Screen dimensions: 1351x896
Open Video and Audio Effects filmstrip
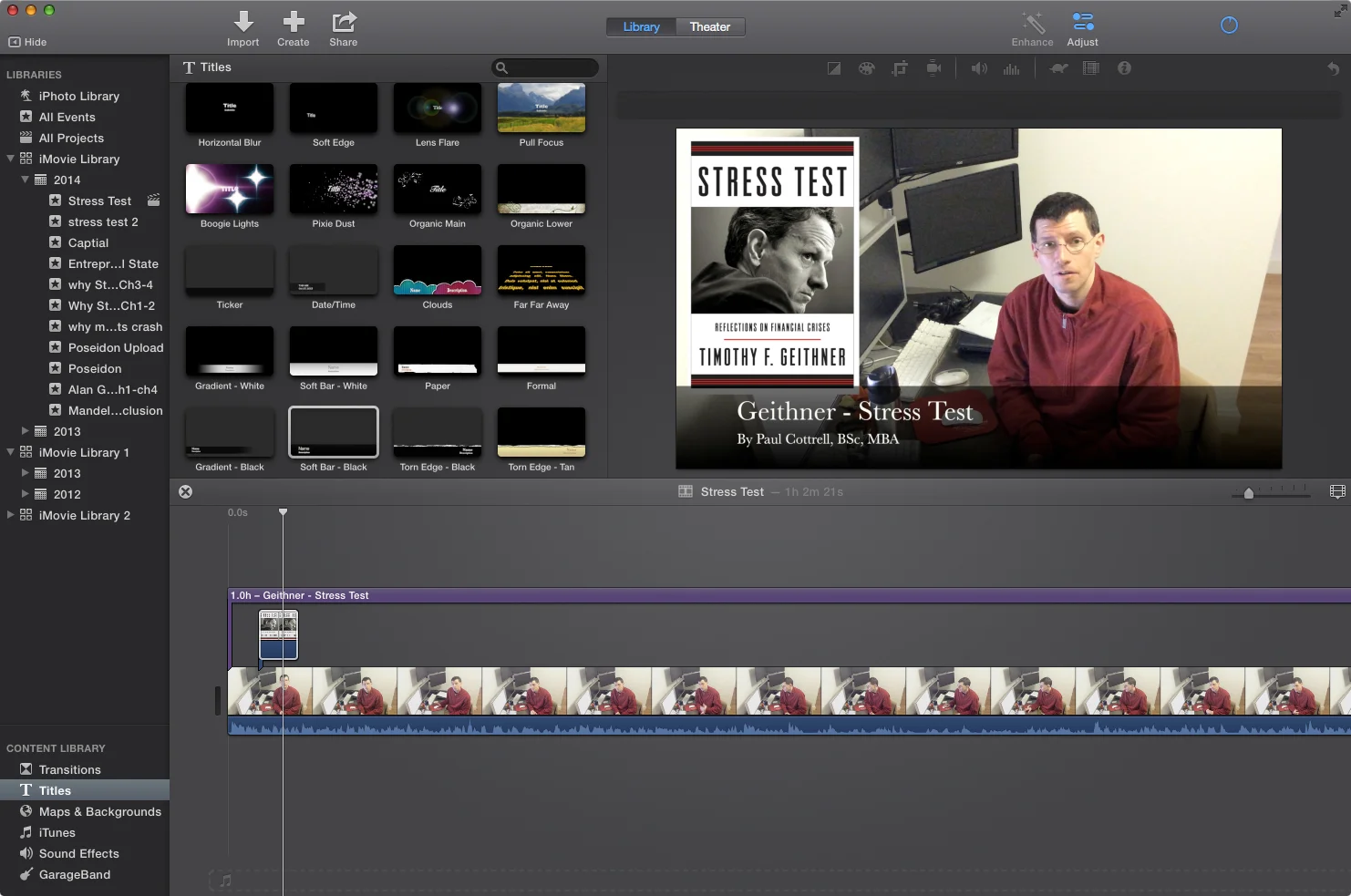pos(1091,68)
